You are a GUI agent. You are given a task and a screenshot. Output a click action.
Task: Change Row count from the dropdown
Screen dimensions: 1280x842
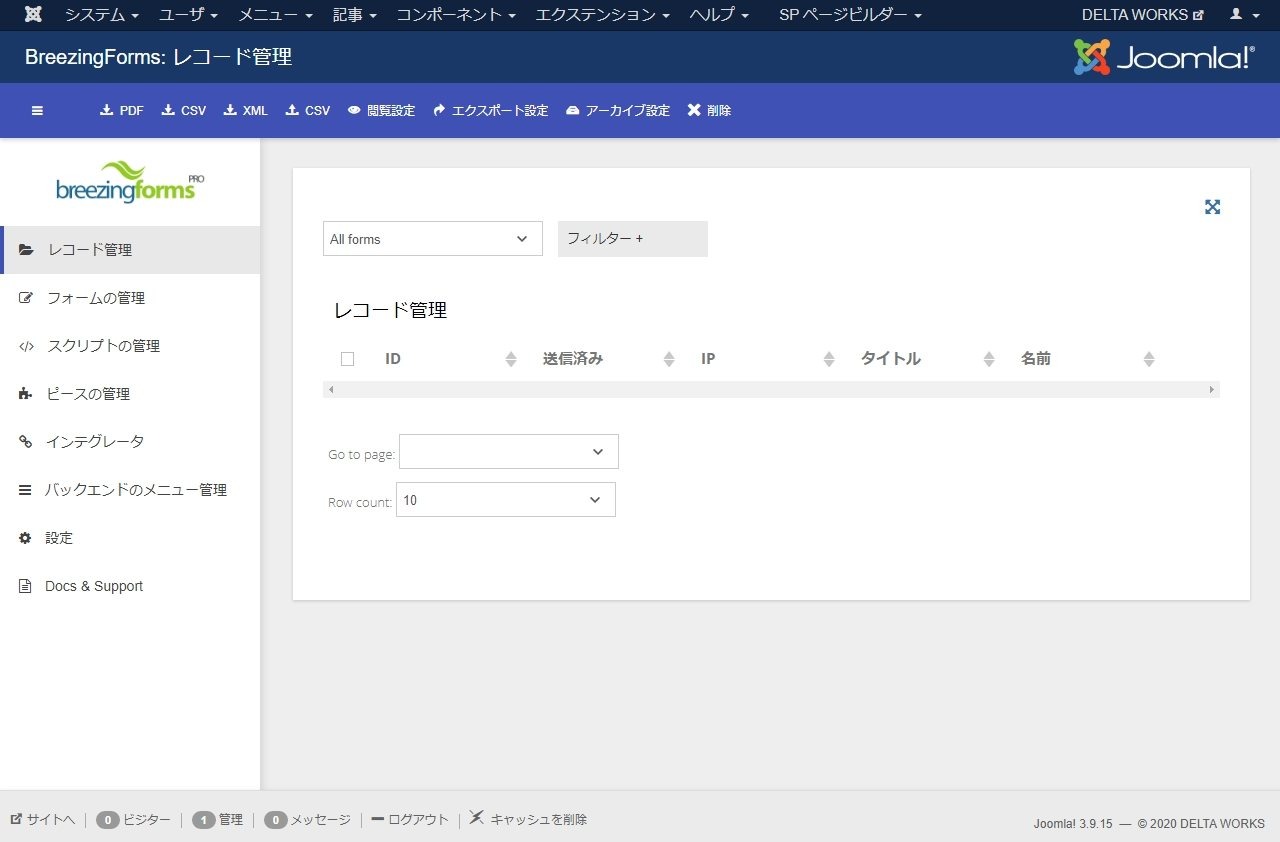click(505, 499)
